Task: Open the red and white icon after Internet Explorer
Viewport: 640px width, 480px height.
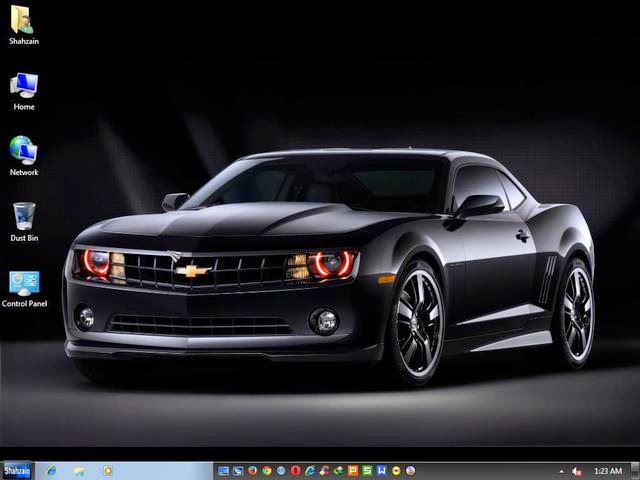Action: [324, 471]
